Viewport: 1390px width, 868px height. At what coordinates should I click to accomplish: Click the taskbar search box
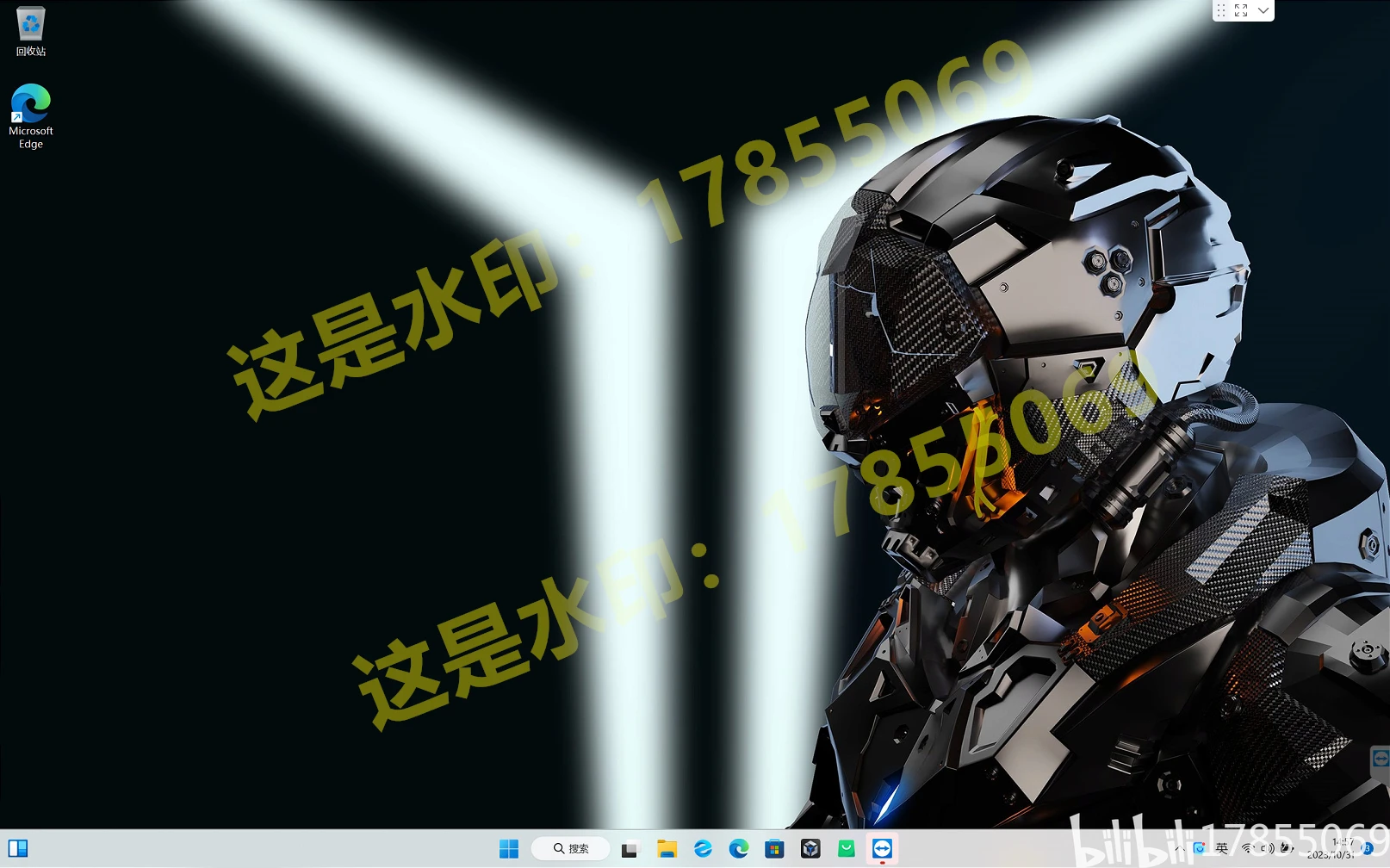pyautogui.click(x=571, y=849)
